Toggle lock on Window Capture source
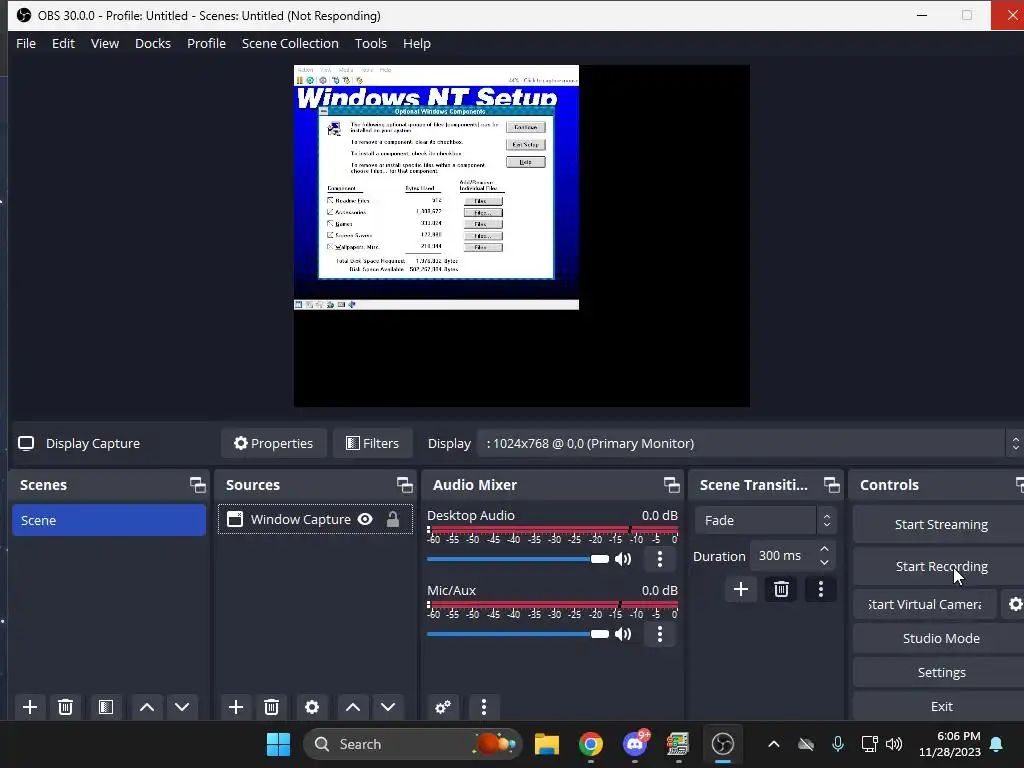1024x768 pixels. 392,519
